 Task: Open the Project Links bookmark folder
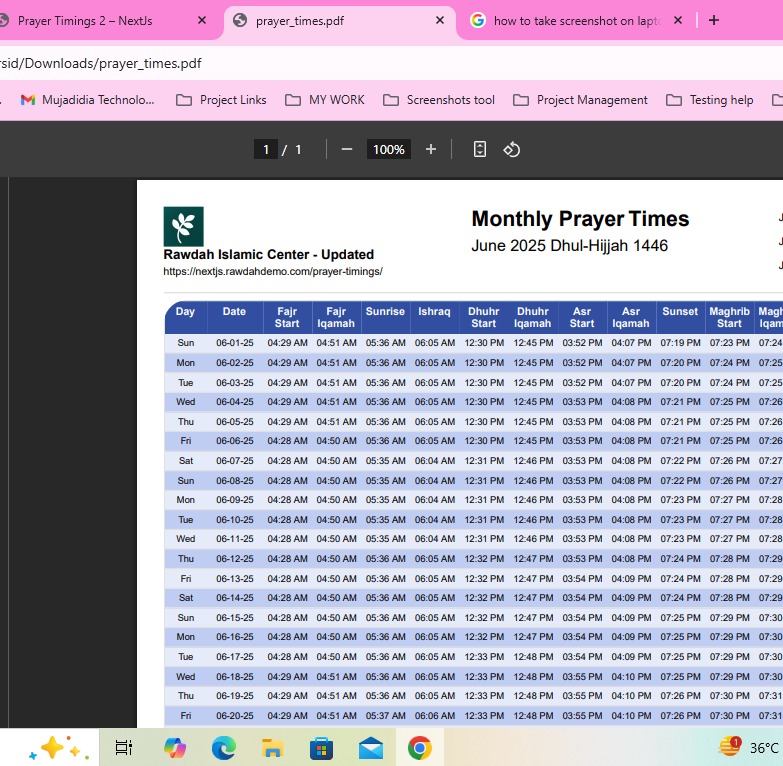(221, 100)
